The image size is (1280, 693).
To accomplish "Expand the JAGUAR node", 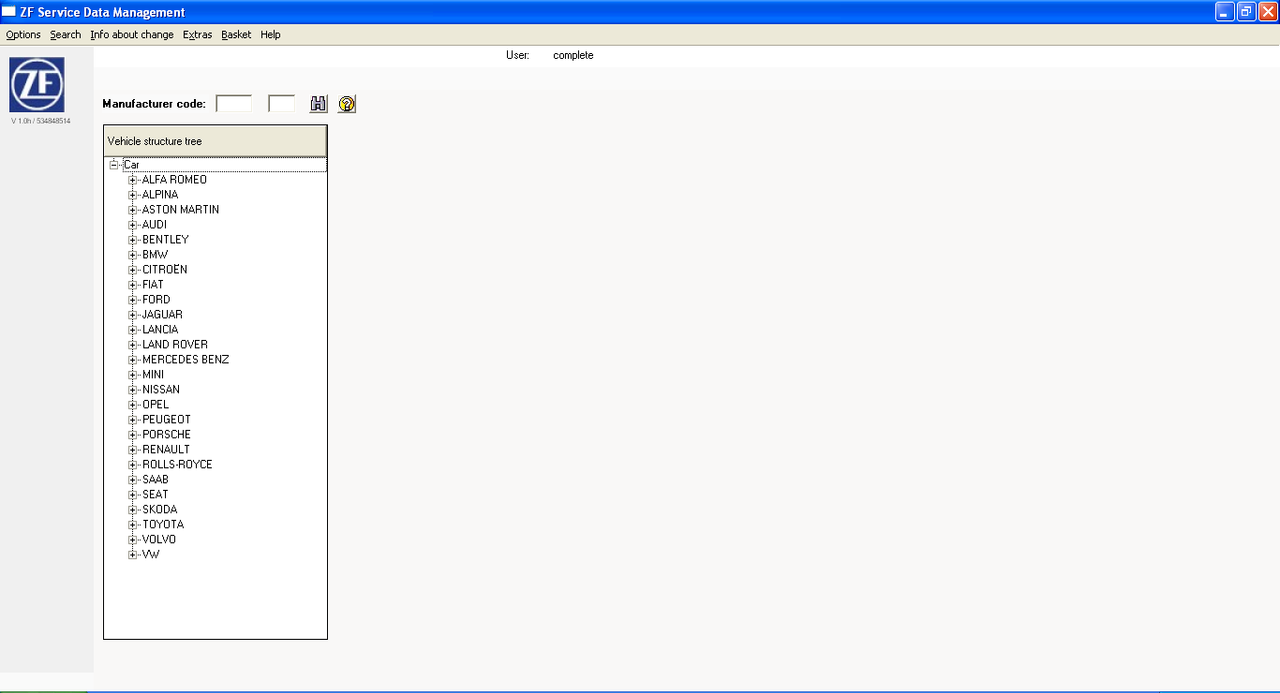I will 133,315.
